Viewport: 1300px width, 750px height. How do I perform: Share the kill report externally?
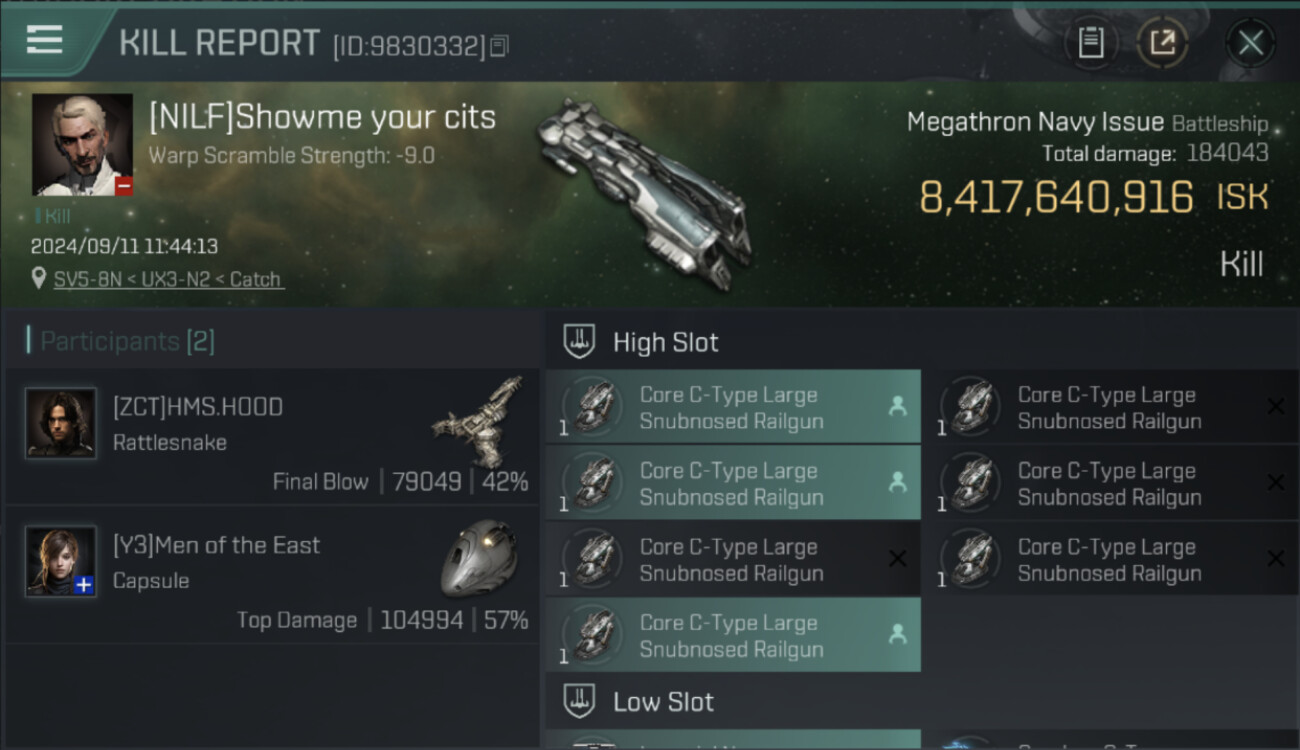coord(1162,42)
